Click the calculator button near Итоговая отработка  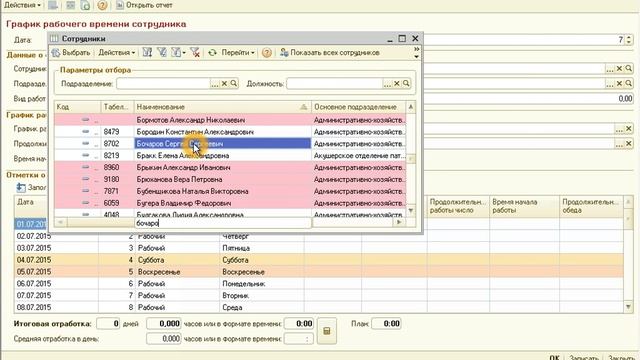coord(327,331)
